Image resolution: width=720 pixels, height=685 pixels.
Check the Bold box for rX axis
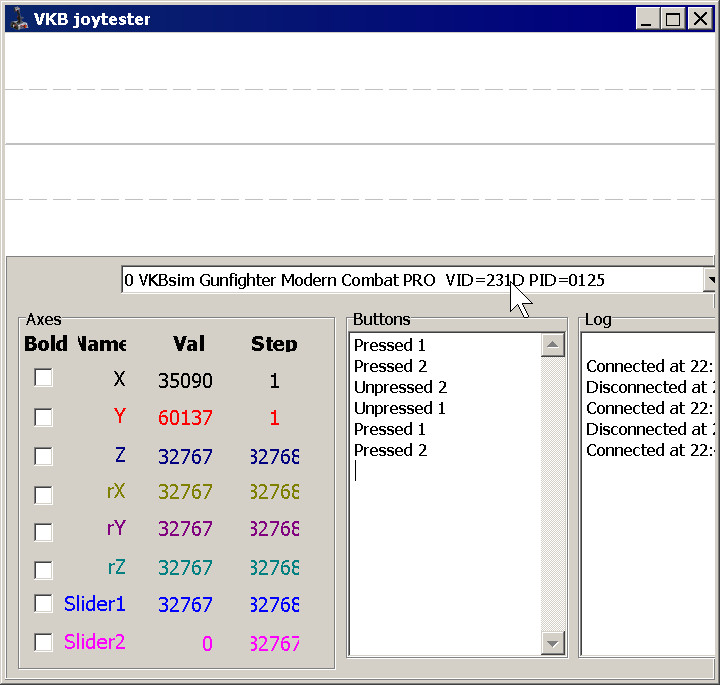[x=43, y=494]
